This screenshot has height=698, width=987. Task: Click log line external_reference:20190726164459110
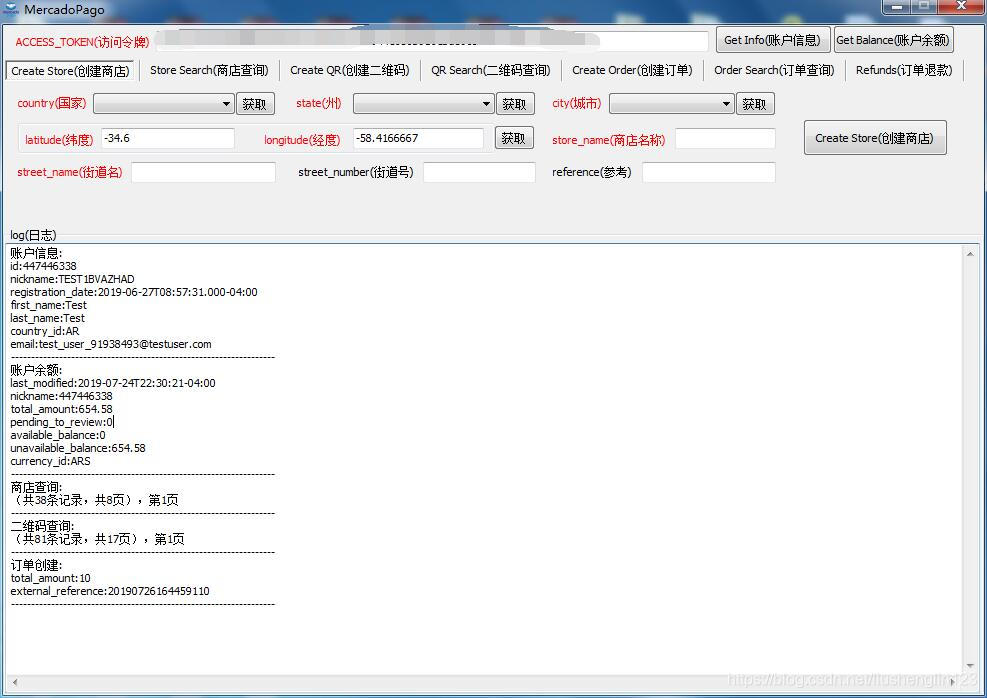110,591
